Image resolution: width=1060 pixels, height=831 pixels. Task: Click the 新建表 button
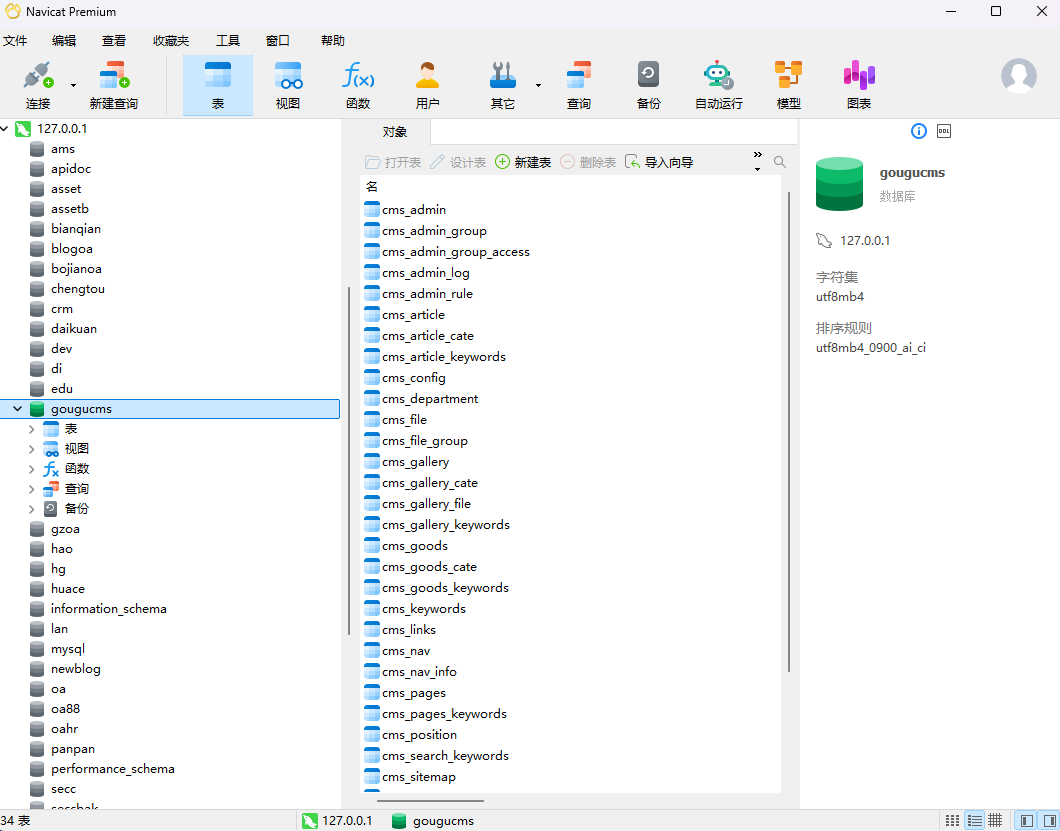pyautogui.click(x=523, y=162)
